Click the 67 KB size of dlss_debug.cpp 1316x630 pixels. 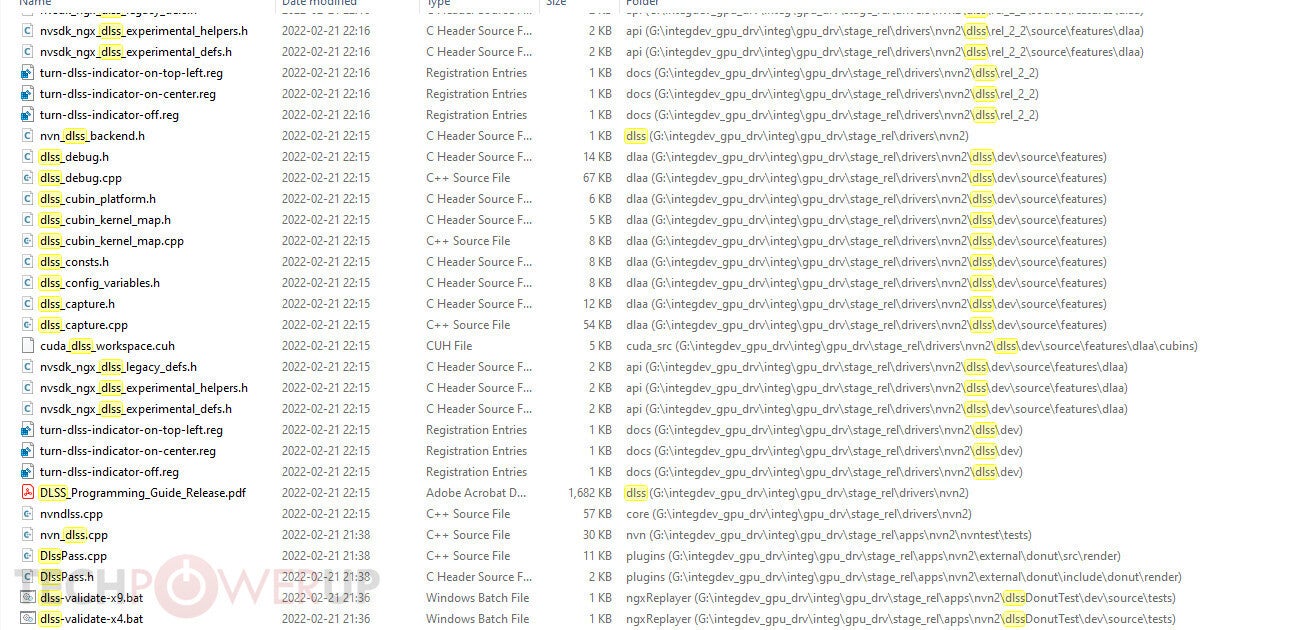[597, 178]
